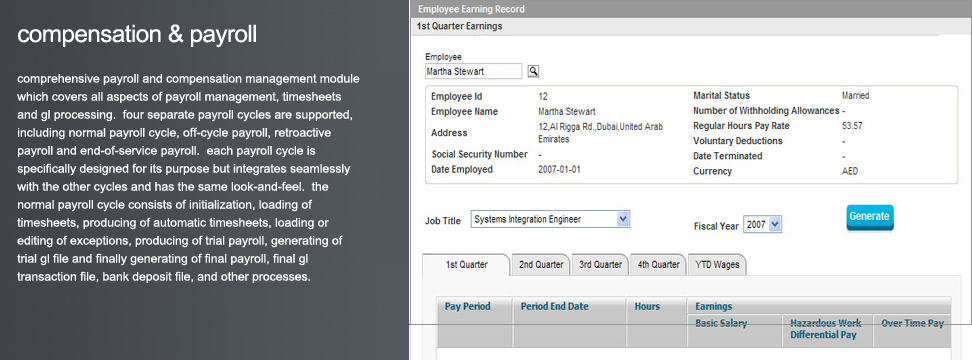972x360 pixels.
Task: Open the Job Title dropdown
Action: pos(550,219)
